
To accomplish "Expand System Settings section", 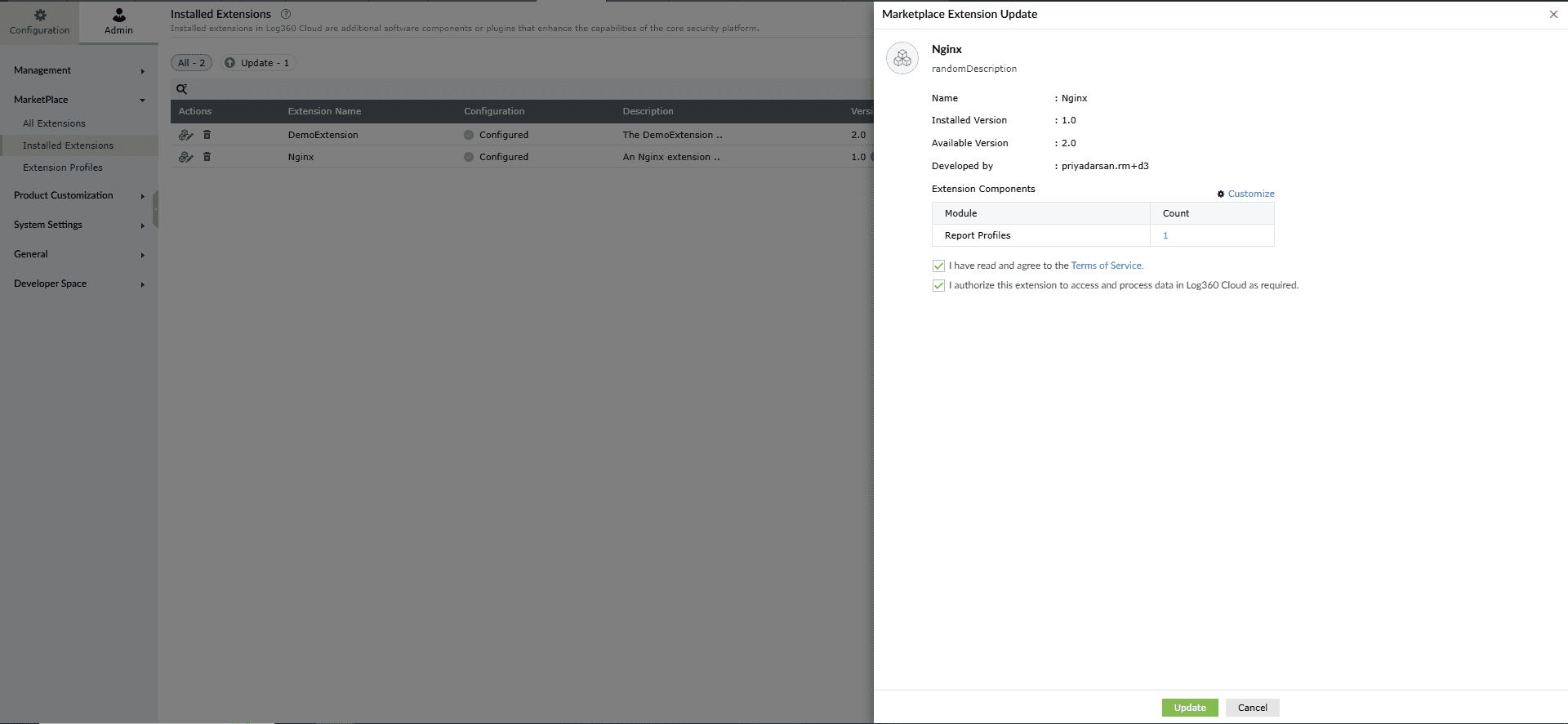I will (79, 225).
